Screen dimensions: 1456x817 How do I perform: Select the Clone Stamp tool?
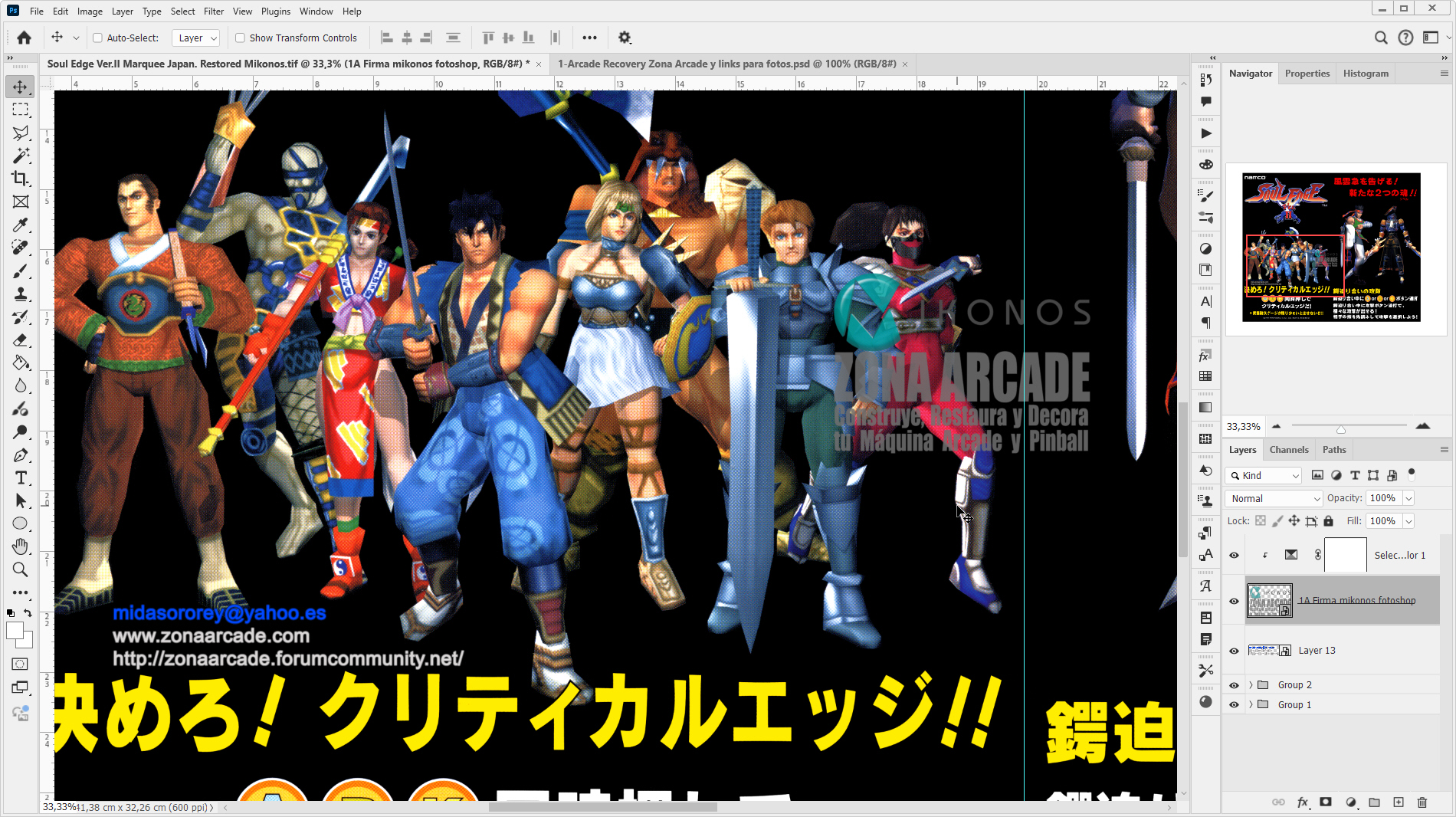(x=21, y=294)
